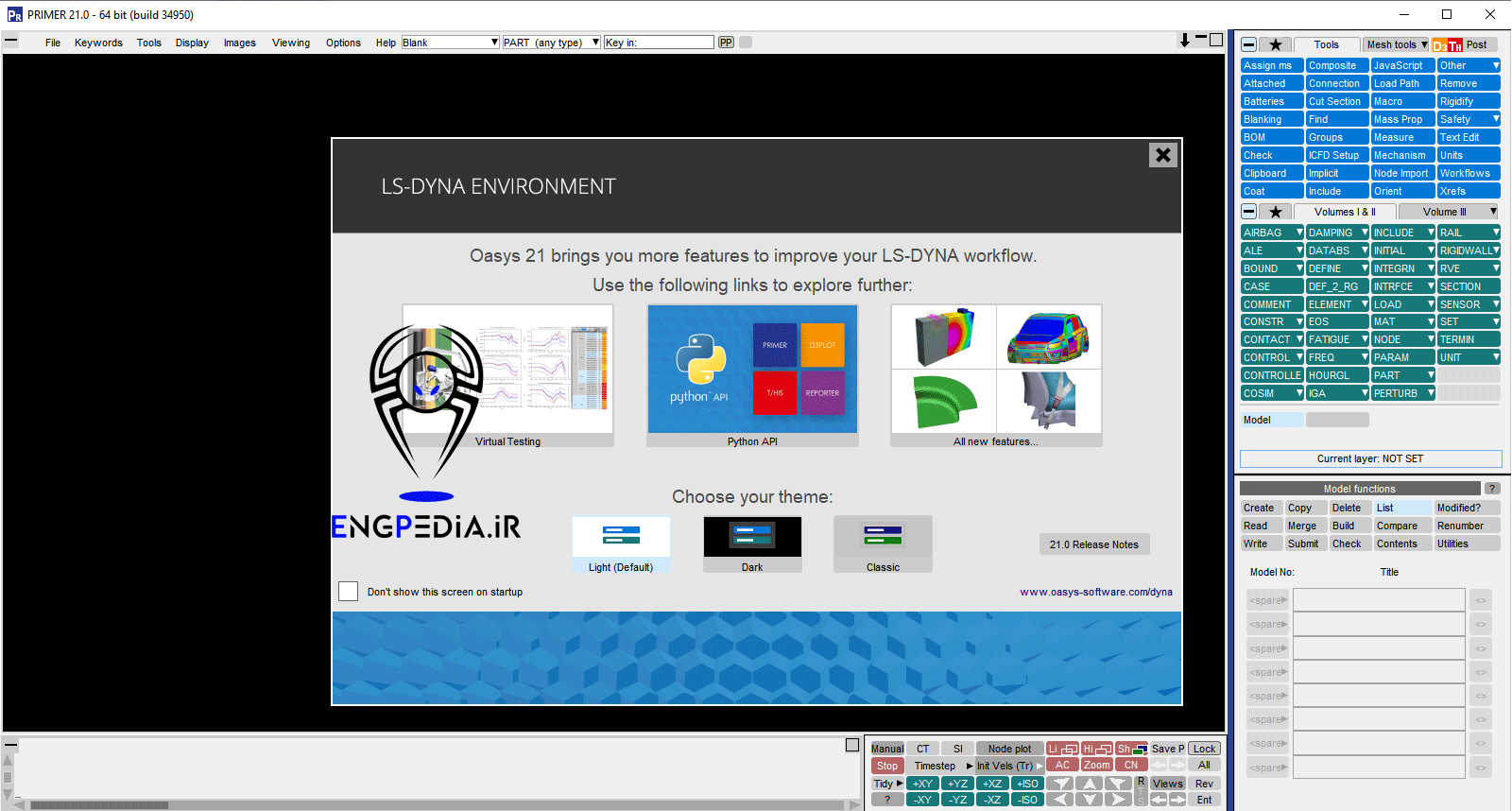The height and width of the screenshot is (811, 1512).
Task: Toggle the Manual graphics mode button
Action: pyautogui.click(x=887, y=749)
